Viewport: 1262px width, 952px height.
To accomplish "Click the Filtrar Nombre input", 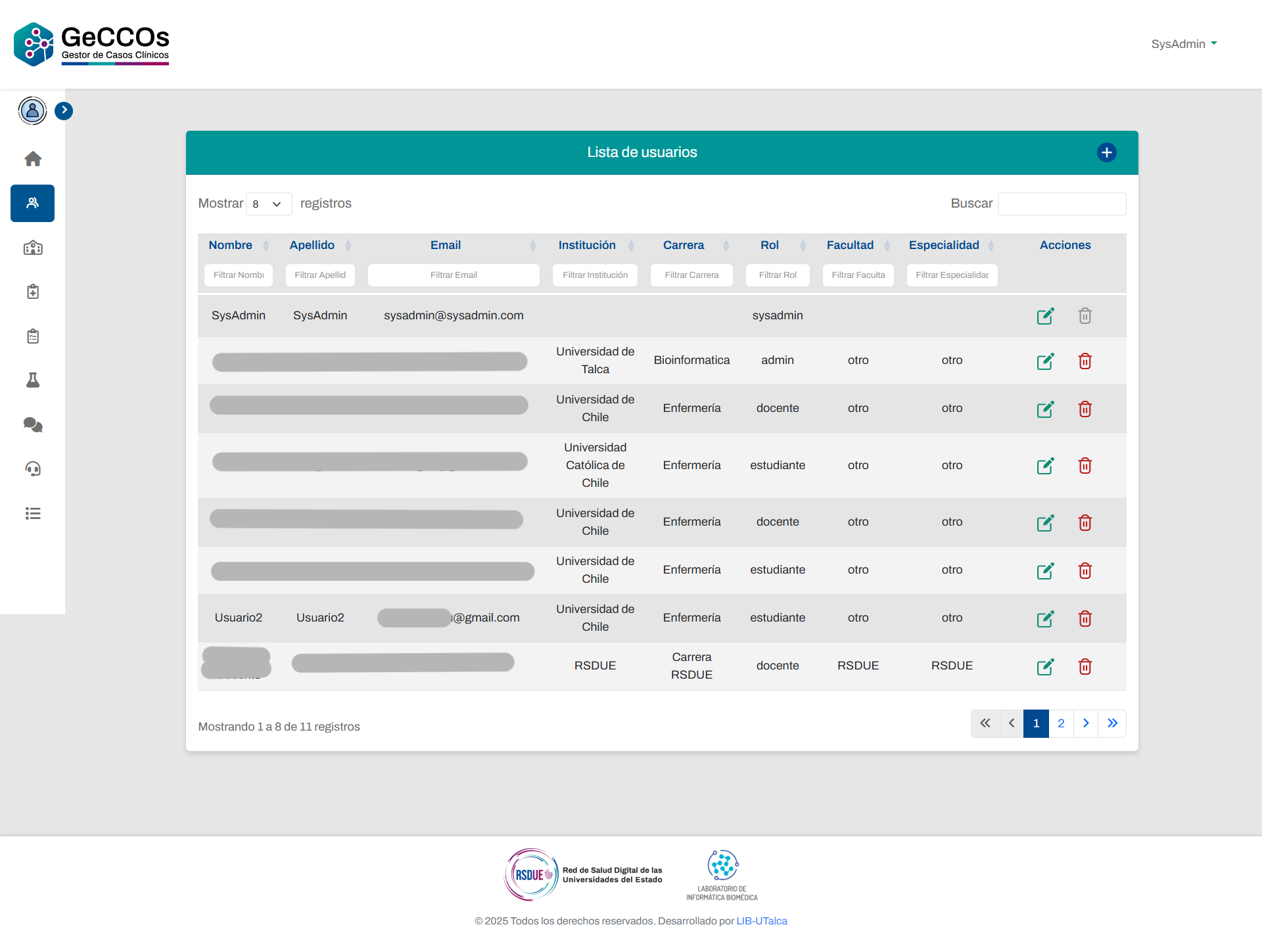I will pos(239,275).
